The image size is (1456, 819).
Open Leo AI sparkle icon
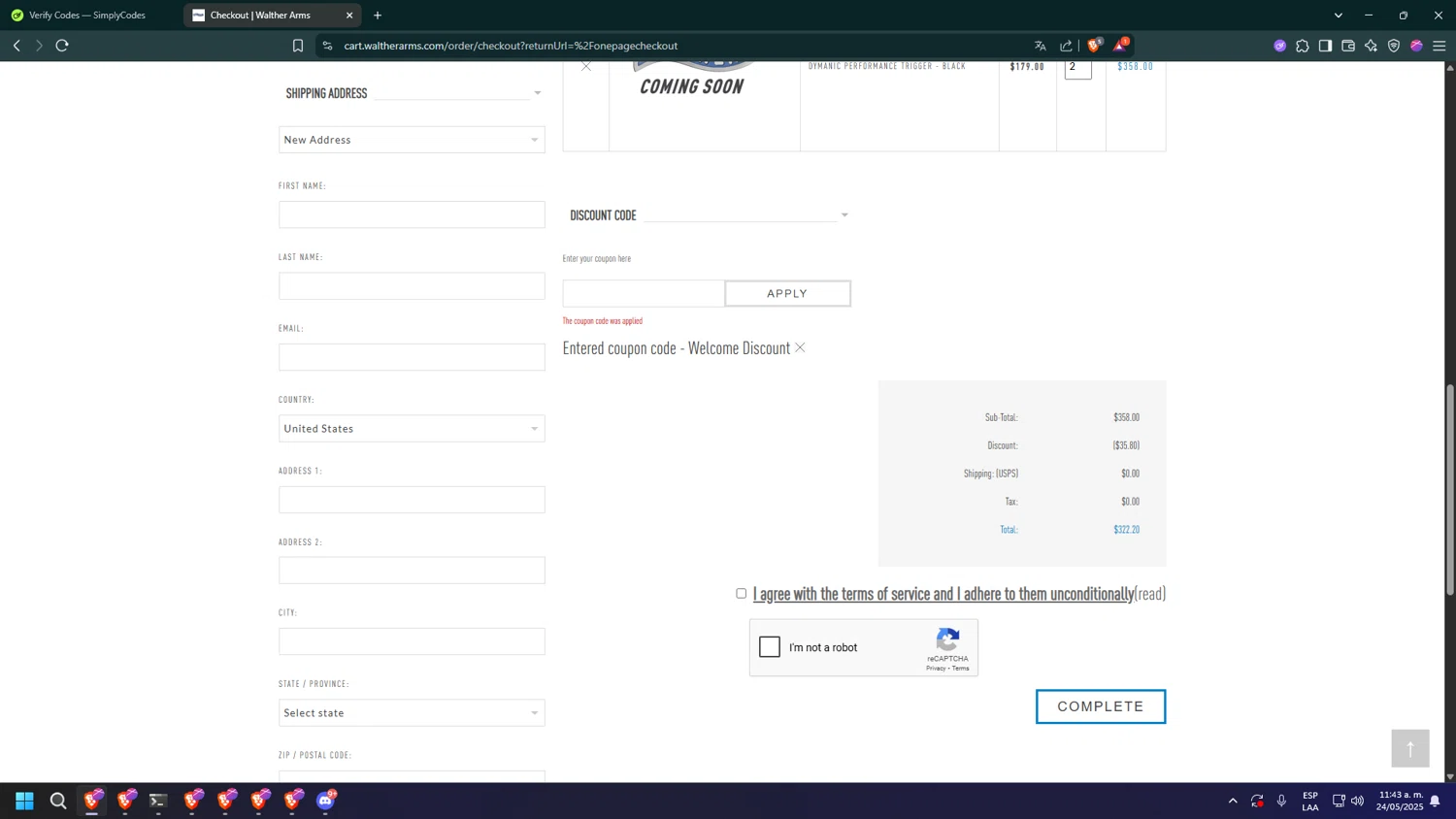pos(1371,46)
